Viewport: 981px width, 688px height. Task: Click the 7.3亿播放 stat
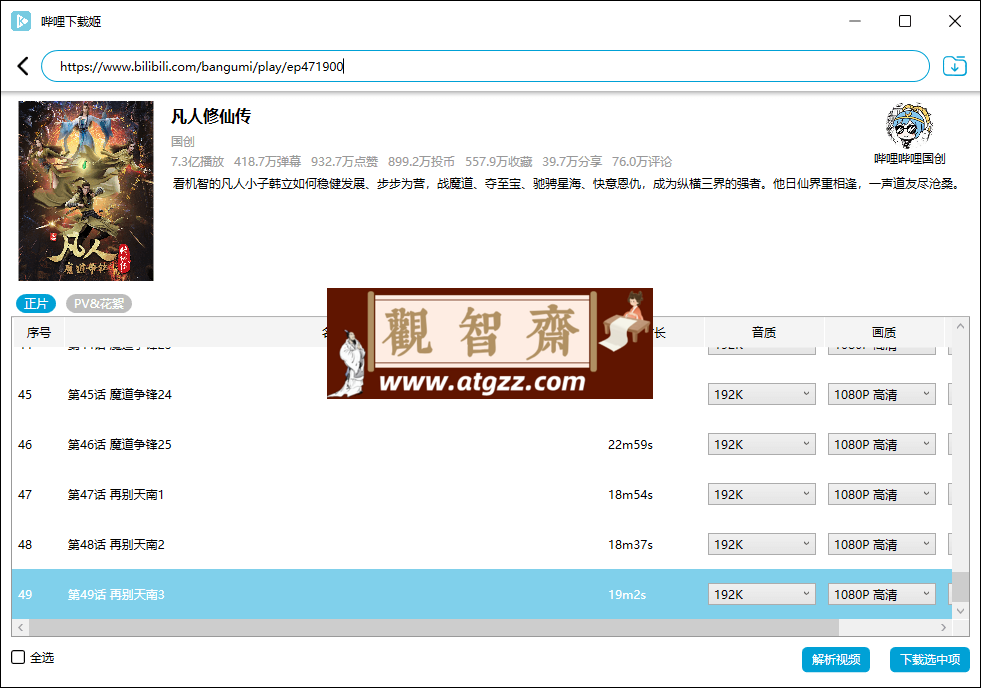click(197, 161)
